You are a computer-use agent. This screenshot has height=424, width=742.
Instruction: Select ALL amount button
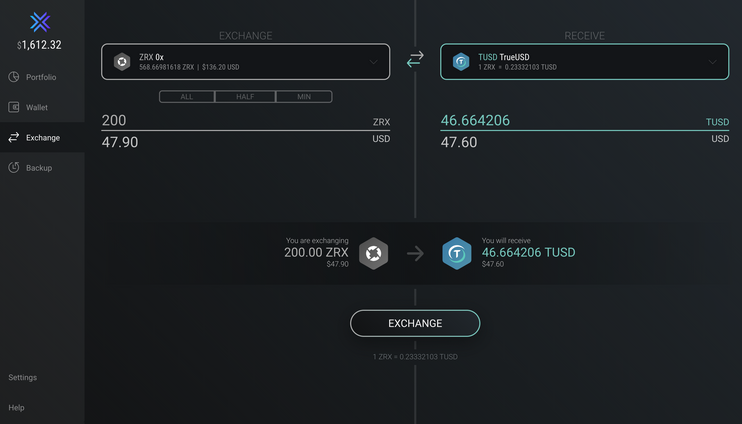[186, 97]
